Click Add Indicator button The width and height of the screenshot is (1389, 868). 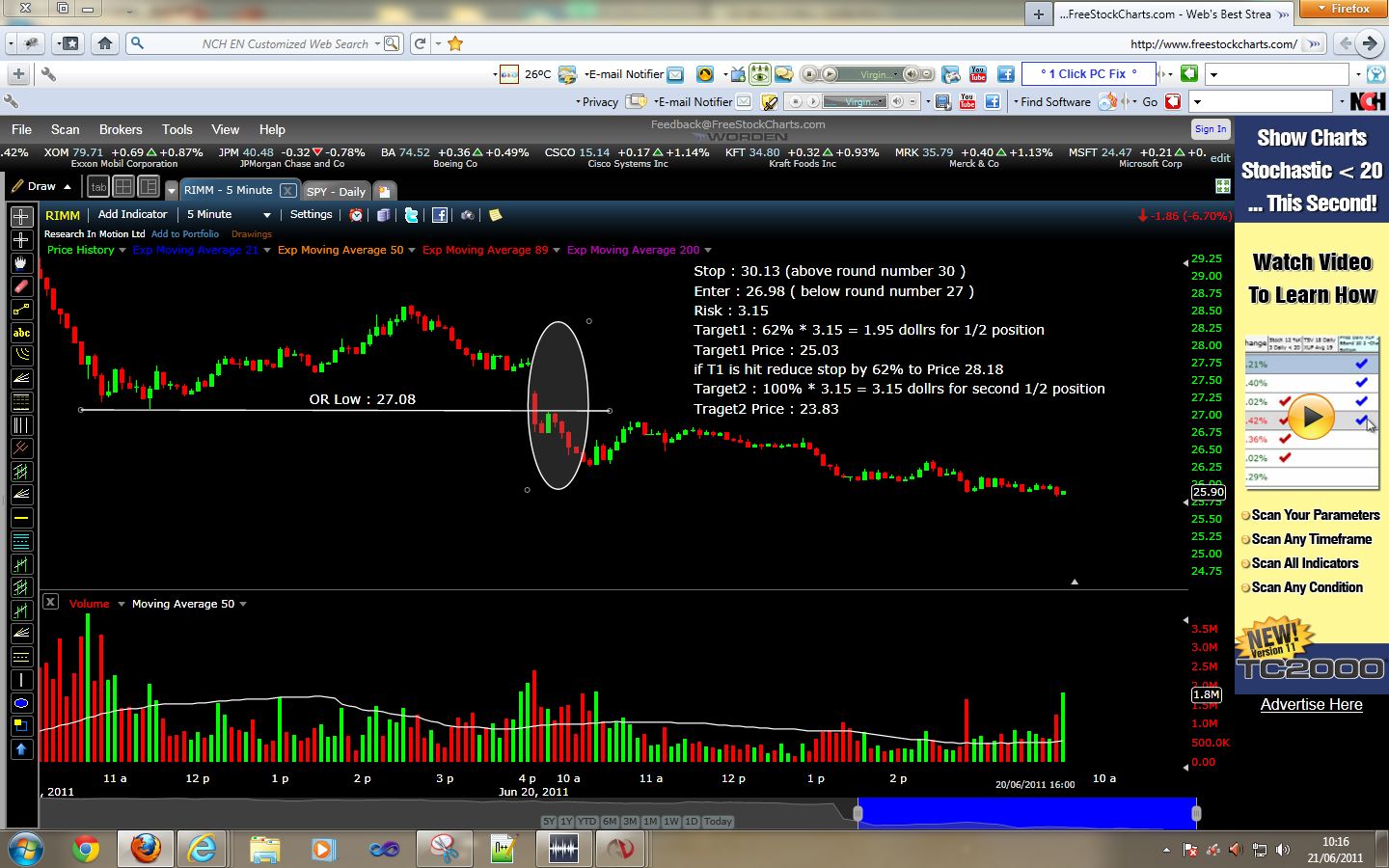point(133,215)
